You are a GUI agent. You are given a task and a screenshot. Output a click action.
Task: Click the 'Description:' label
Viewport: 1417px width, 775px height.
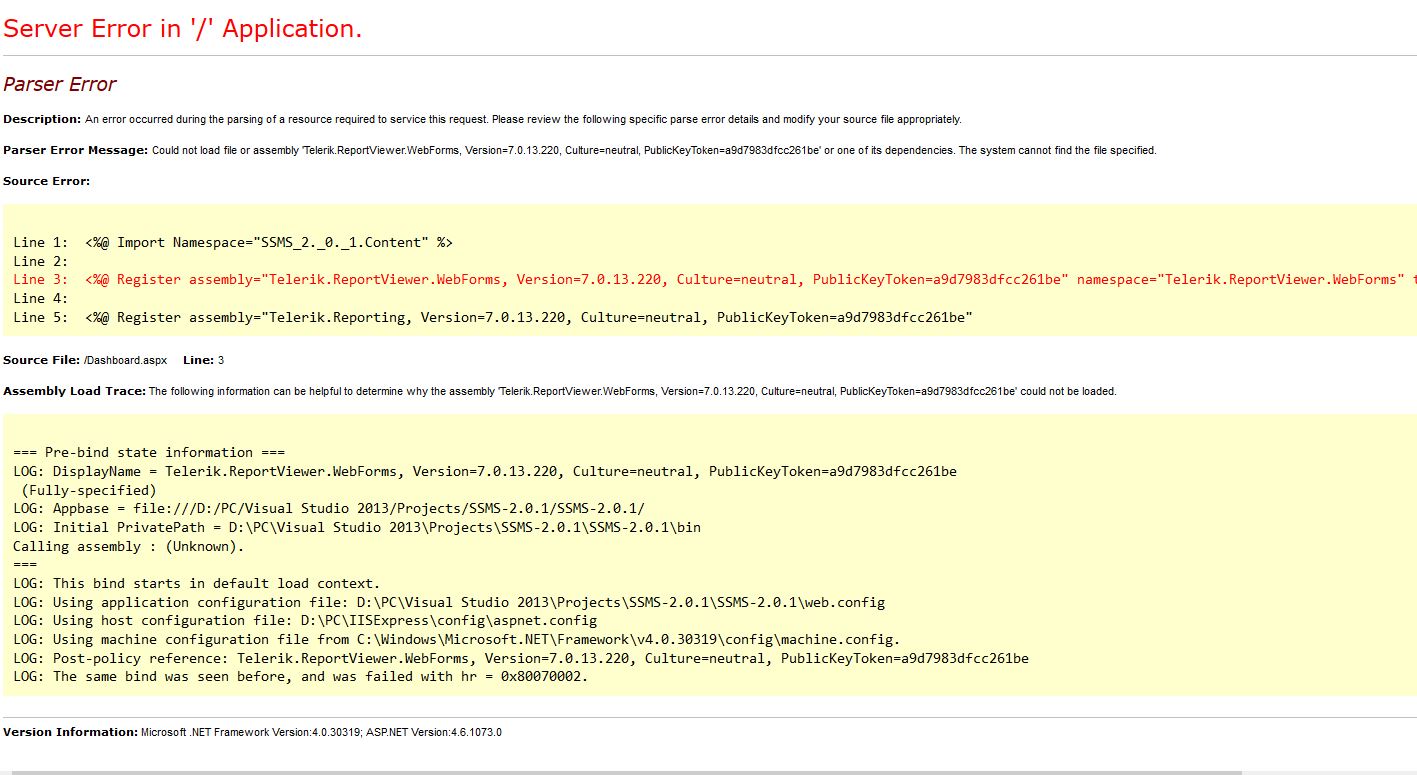click(42, 119)
